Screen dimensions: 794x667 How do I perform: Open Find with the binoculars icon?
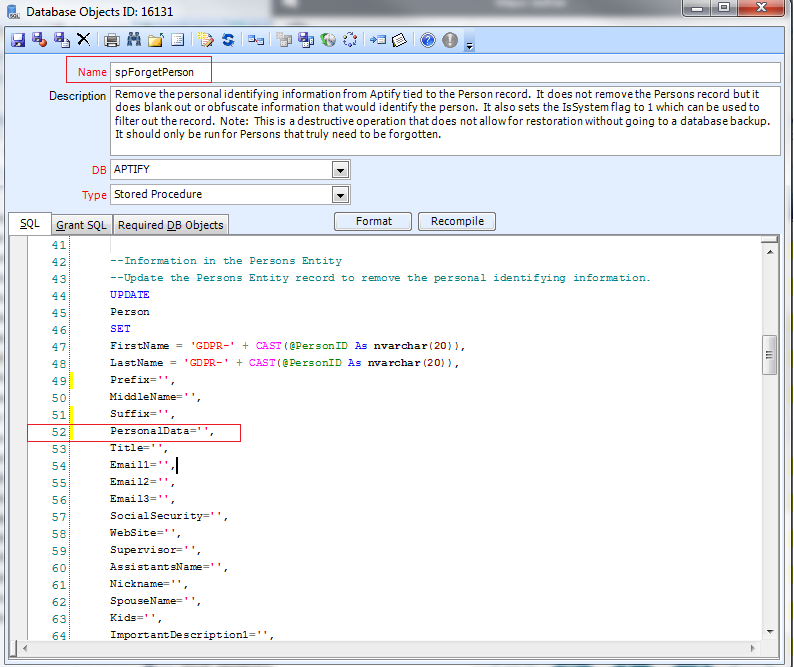tap(134, 40)
